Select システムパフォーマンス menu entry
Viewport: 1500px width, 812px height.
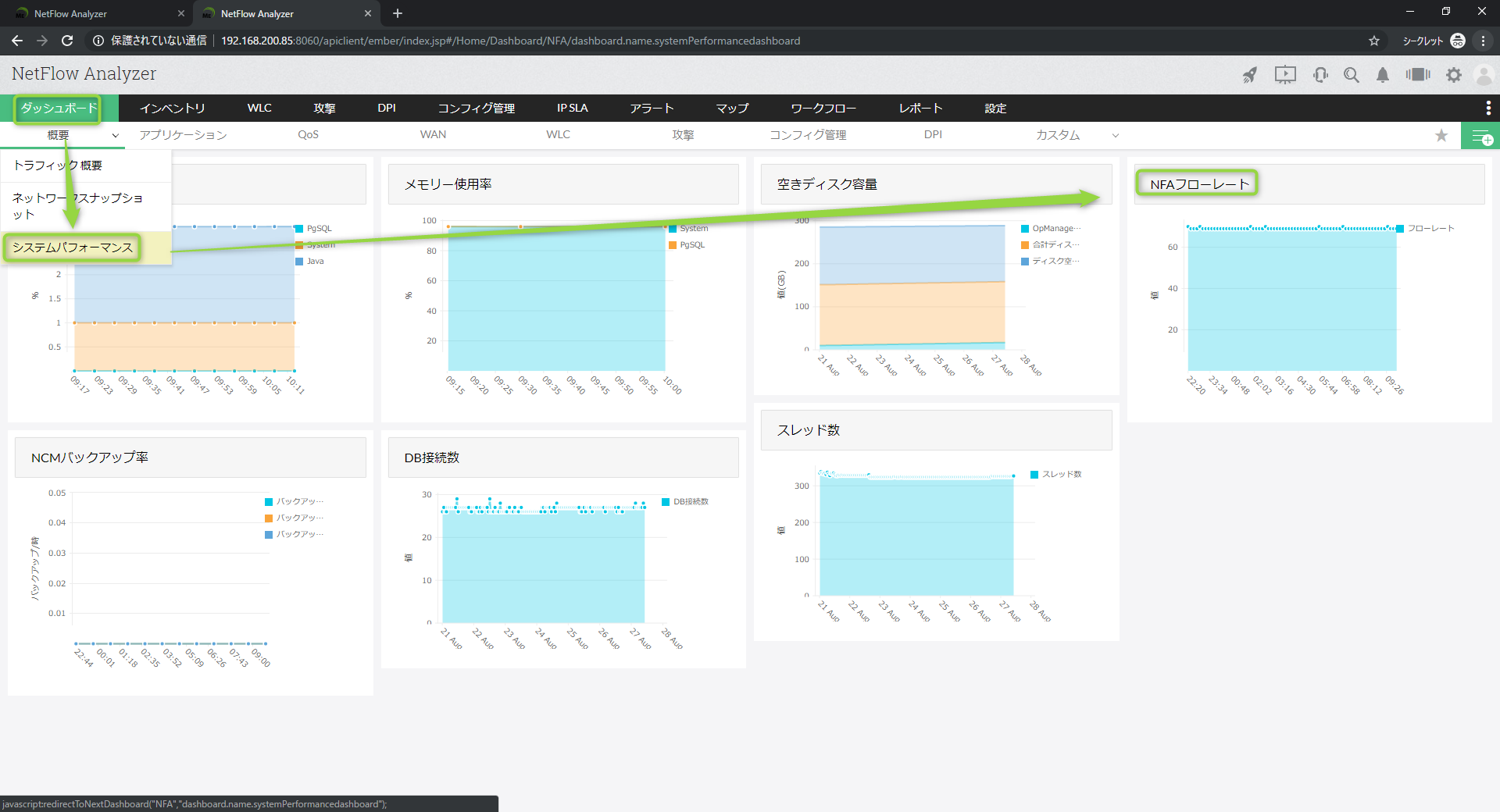click(73, 248)
